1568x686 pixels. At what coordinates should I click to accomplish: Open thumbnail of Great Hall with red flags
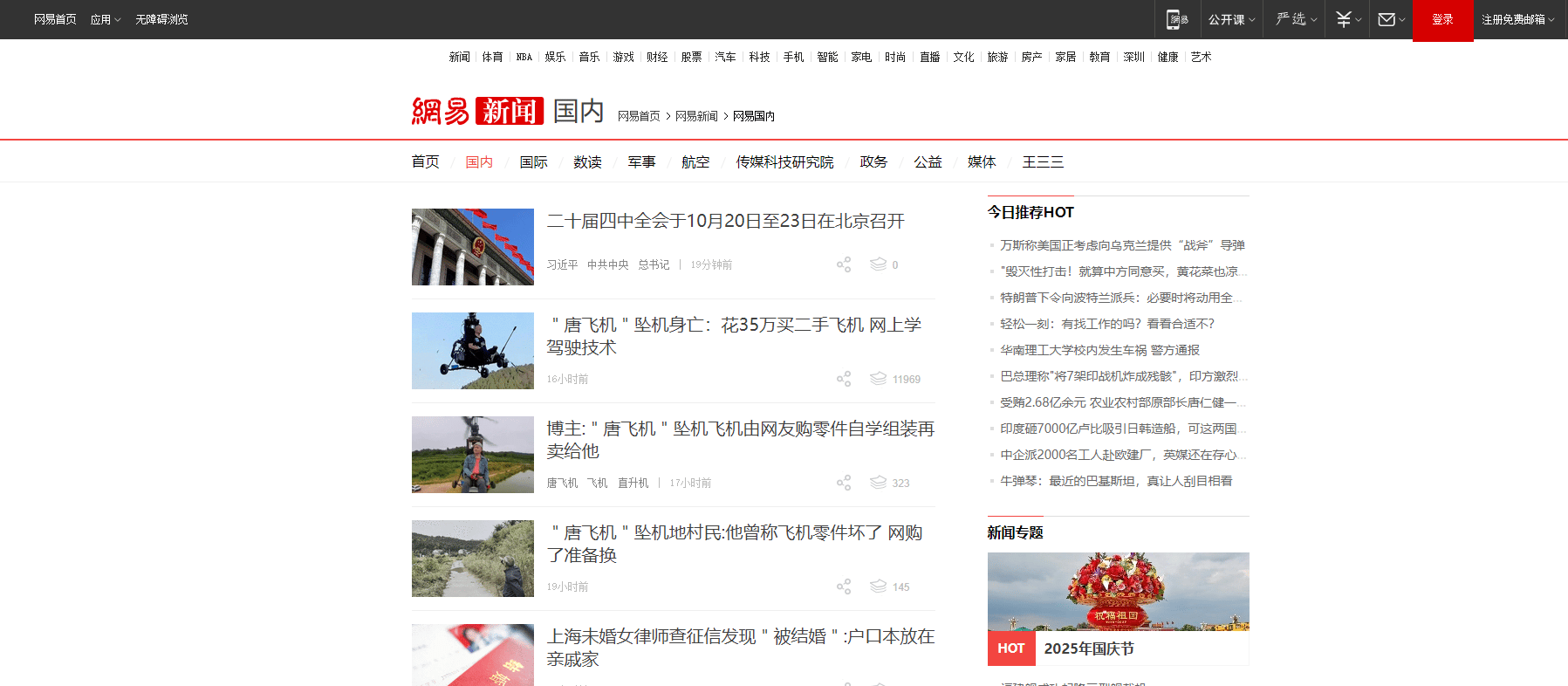pyautogui.click(x=472, y=247)
